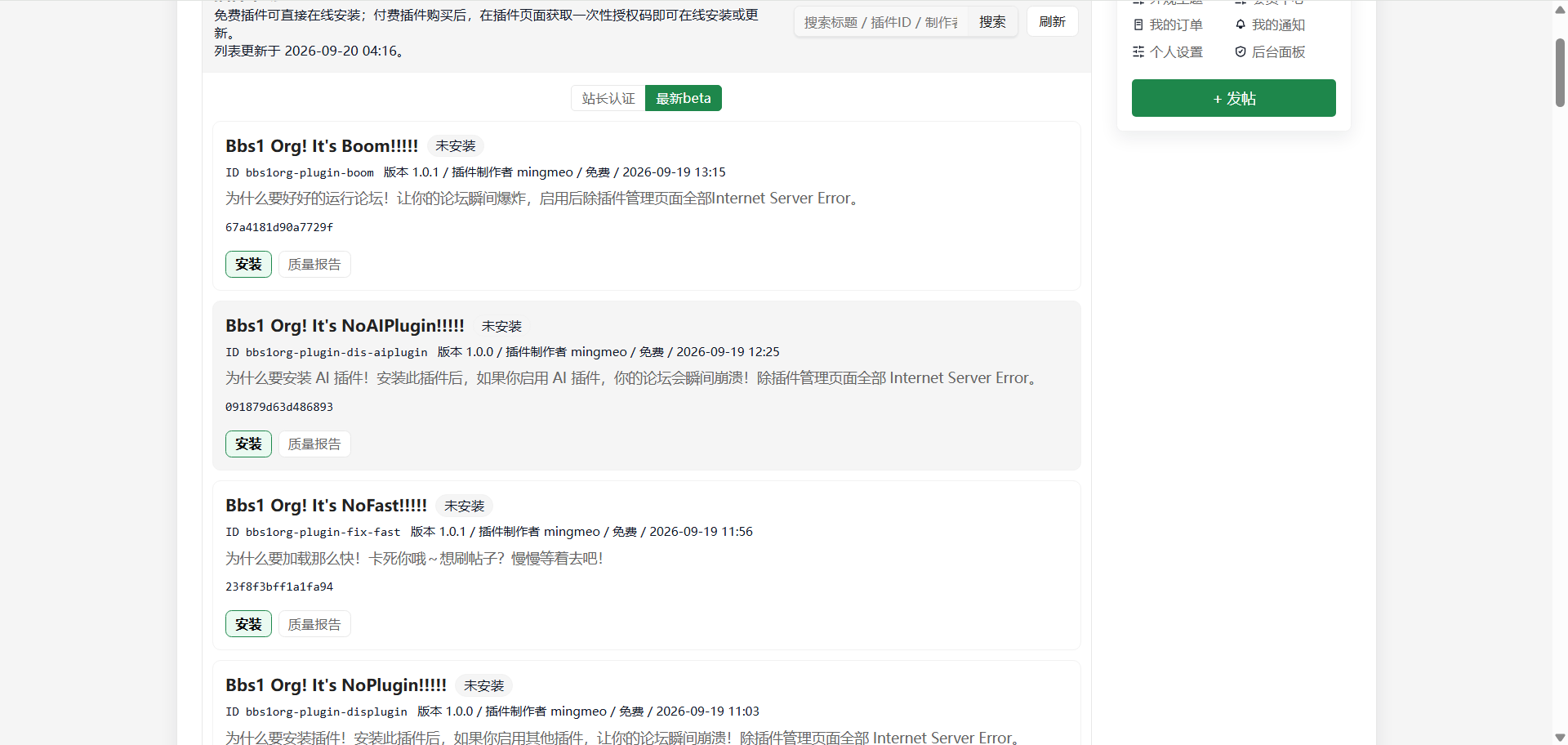Click the 刷新 refresh button
The height and width of the screenshot is (745, 1568).
click(1052, 22)
